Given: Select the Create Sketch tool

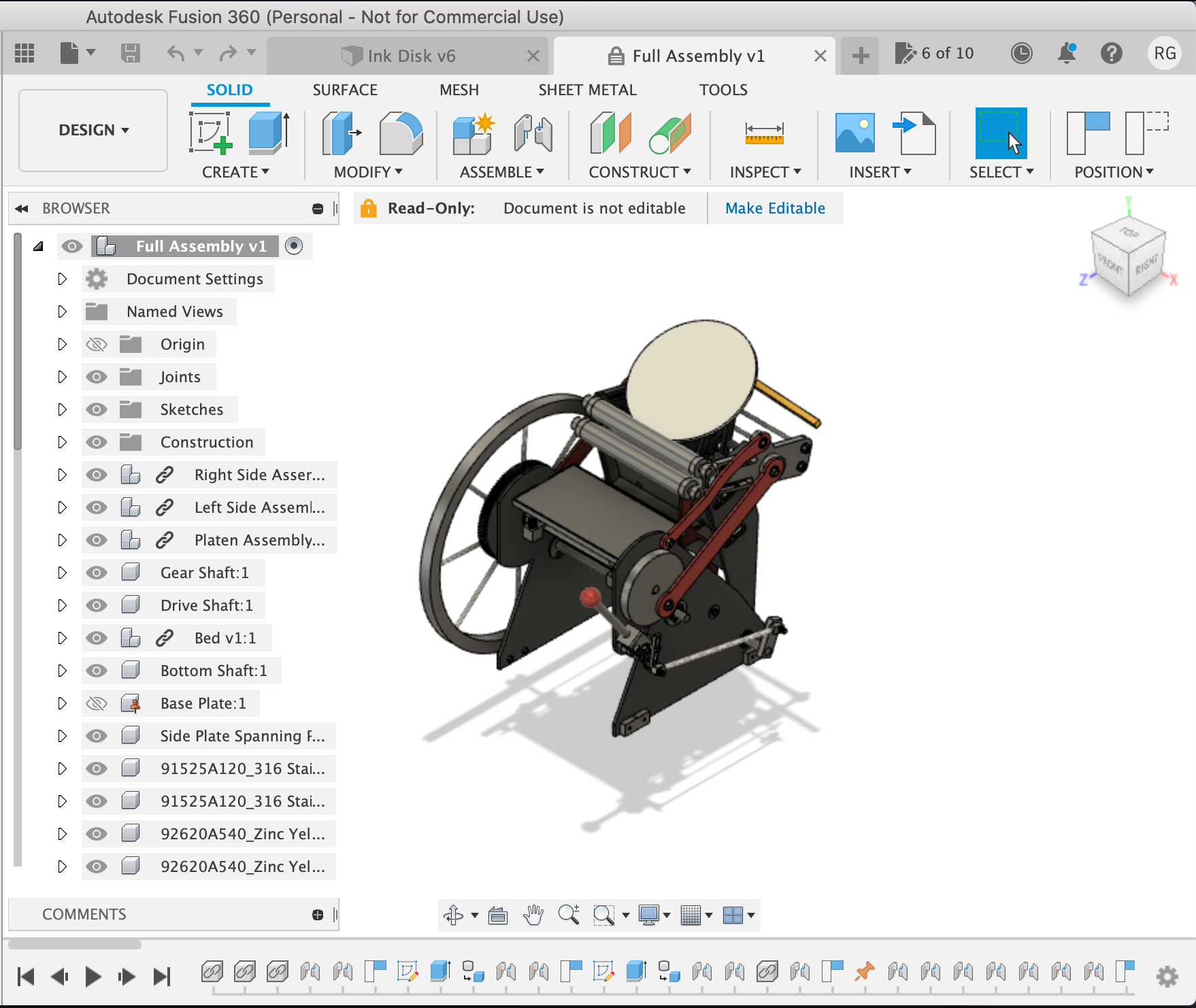Looking at the screenshot, I should click(210, 133).
